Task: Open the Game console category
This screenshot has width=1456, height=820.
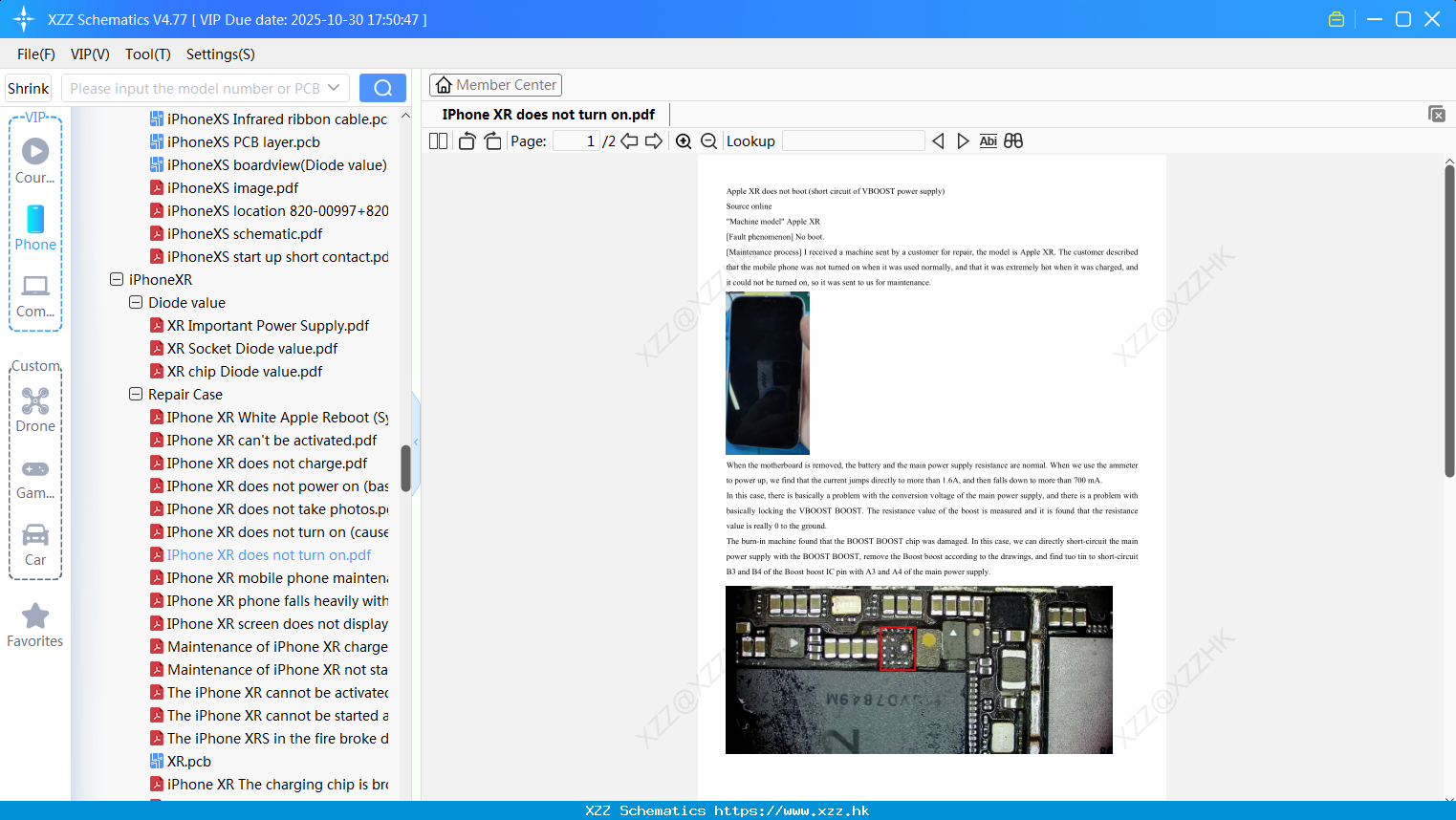Action: coord(35,478)
